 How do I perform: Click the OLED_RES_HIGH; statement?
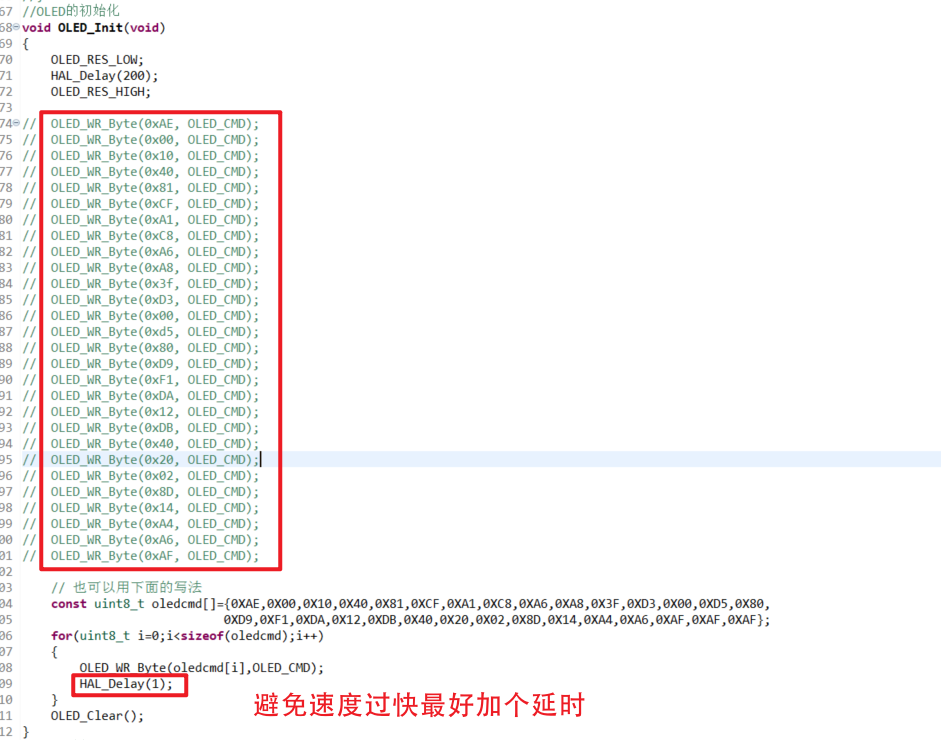pyautogui.click(x=101, y=92)
